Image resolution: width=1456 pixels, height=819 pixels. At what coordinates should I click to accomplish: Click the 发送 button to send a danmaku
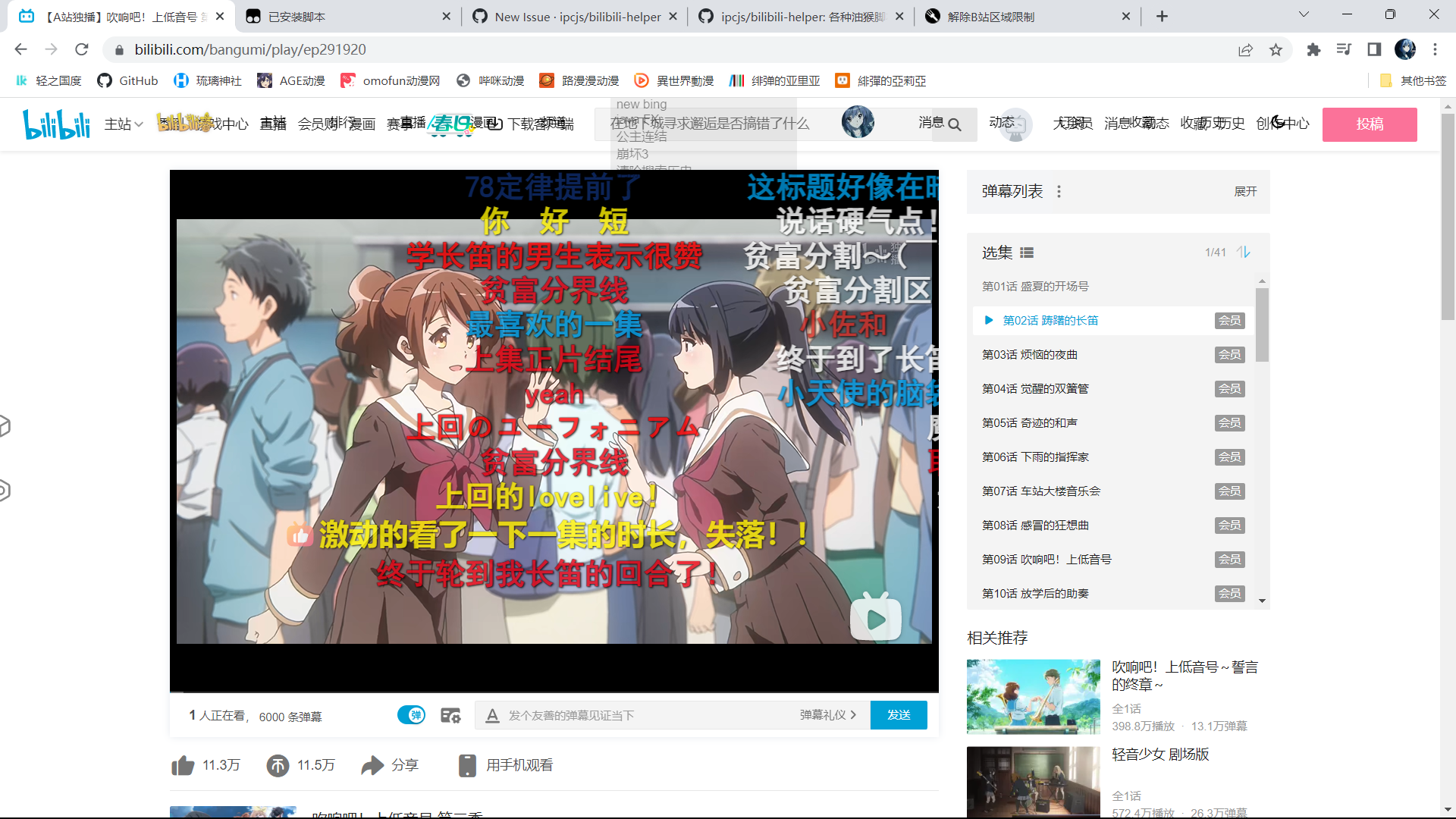[899, 714]
